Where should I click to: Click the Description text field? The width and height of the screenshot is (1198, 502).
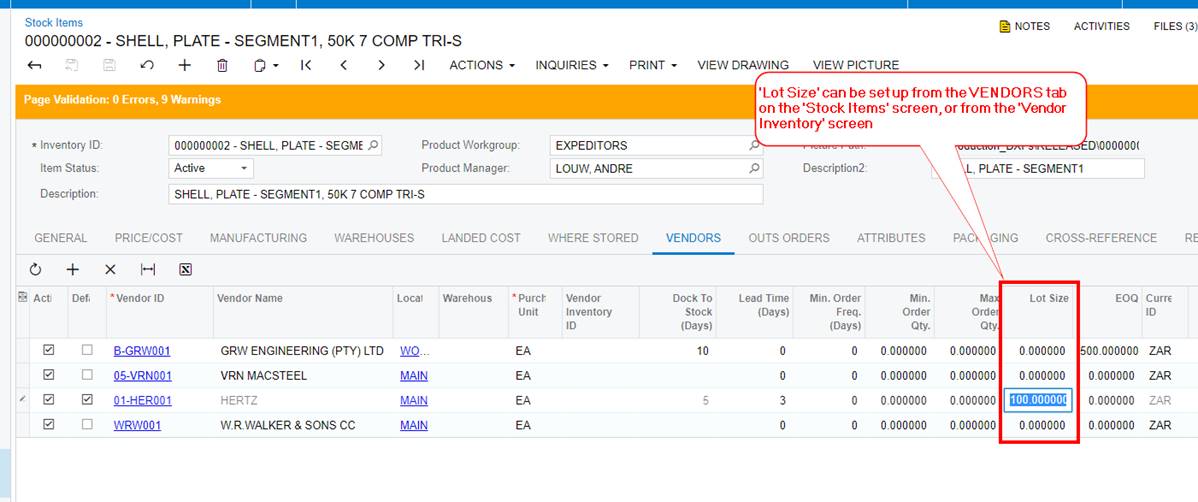pyautogui.click(x=465, y=194)
